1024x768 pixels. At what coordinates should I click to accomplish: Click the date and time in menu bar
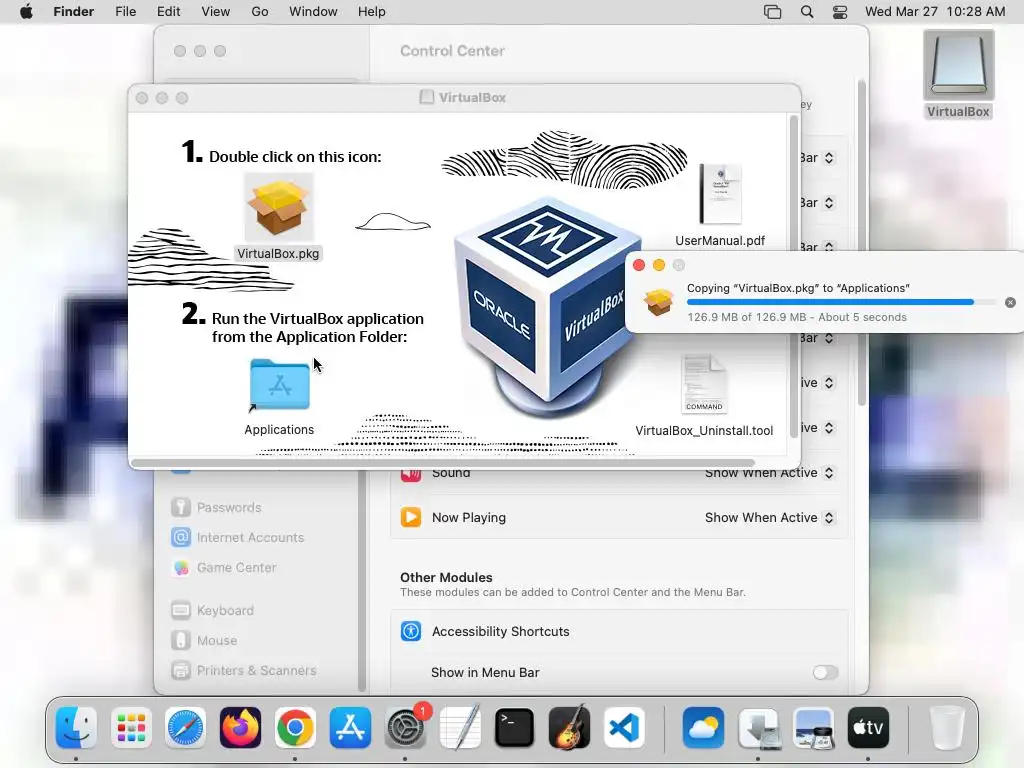[x=935, y=12]
